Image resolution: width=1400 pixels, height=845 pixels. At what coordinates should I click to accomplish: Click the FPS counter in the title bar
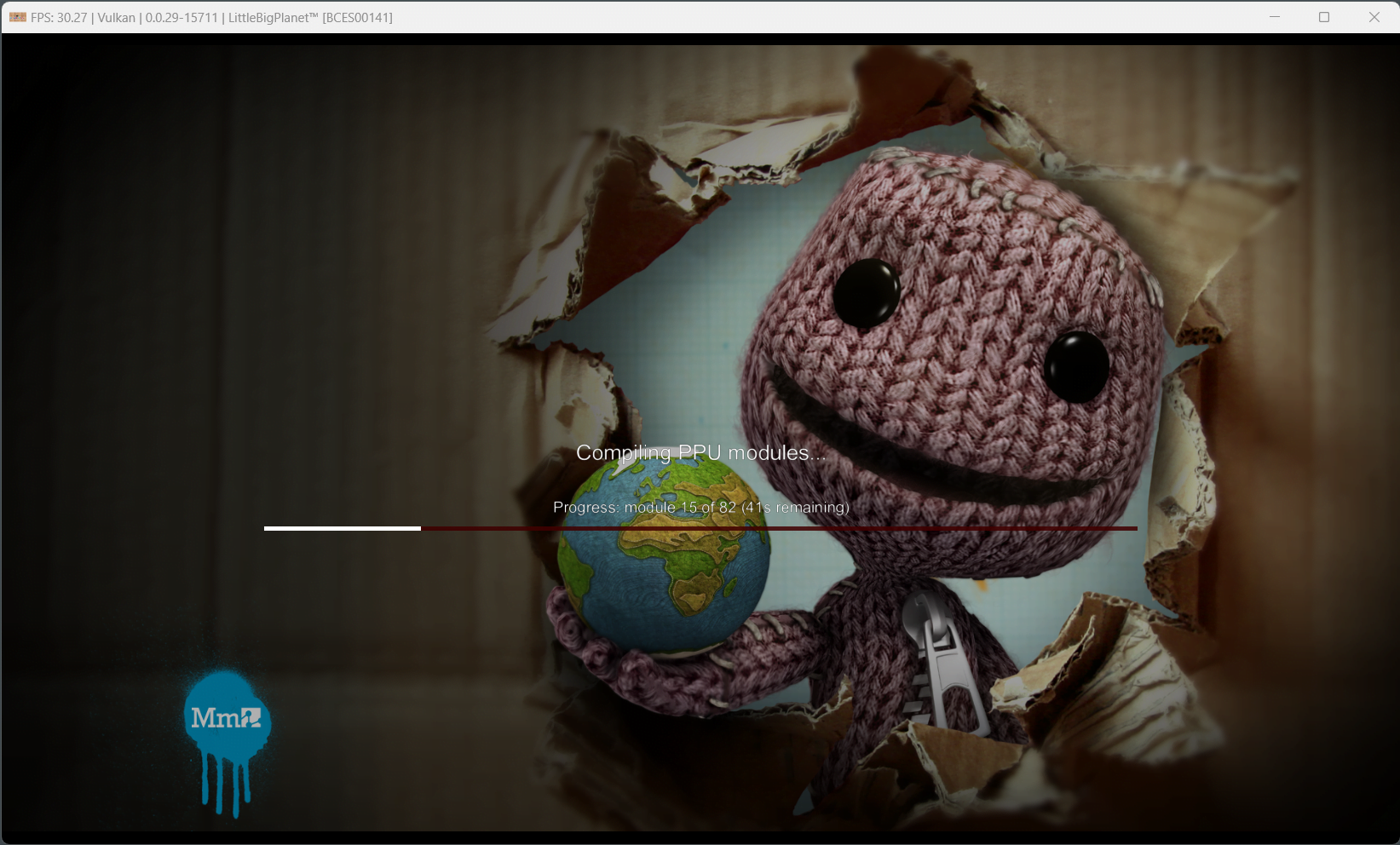point(59,18)
